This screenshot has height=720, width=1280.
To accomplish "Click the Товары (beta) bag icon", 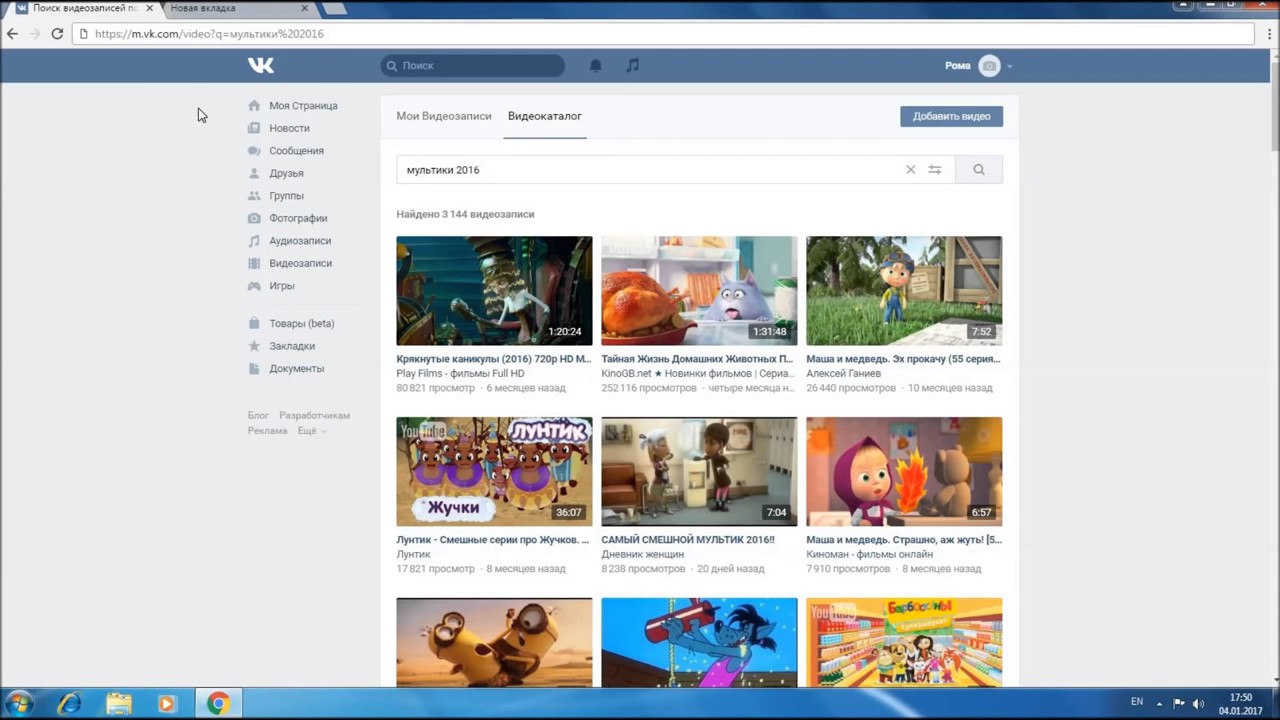I will coord(254,324).
